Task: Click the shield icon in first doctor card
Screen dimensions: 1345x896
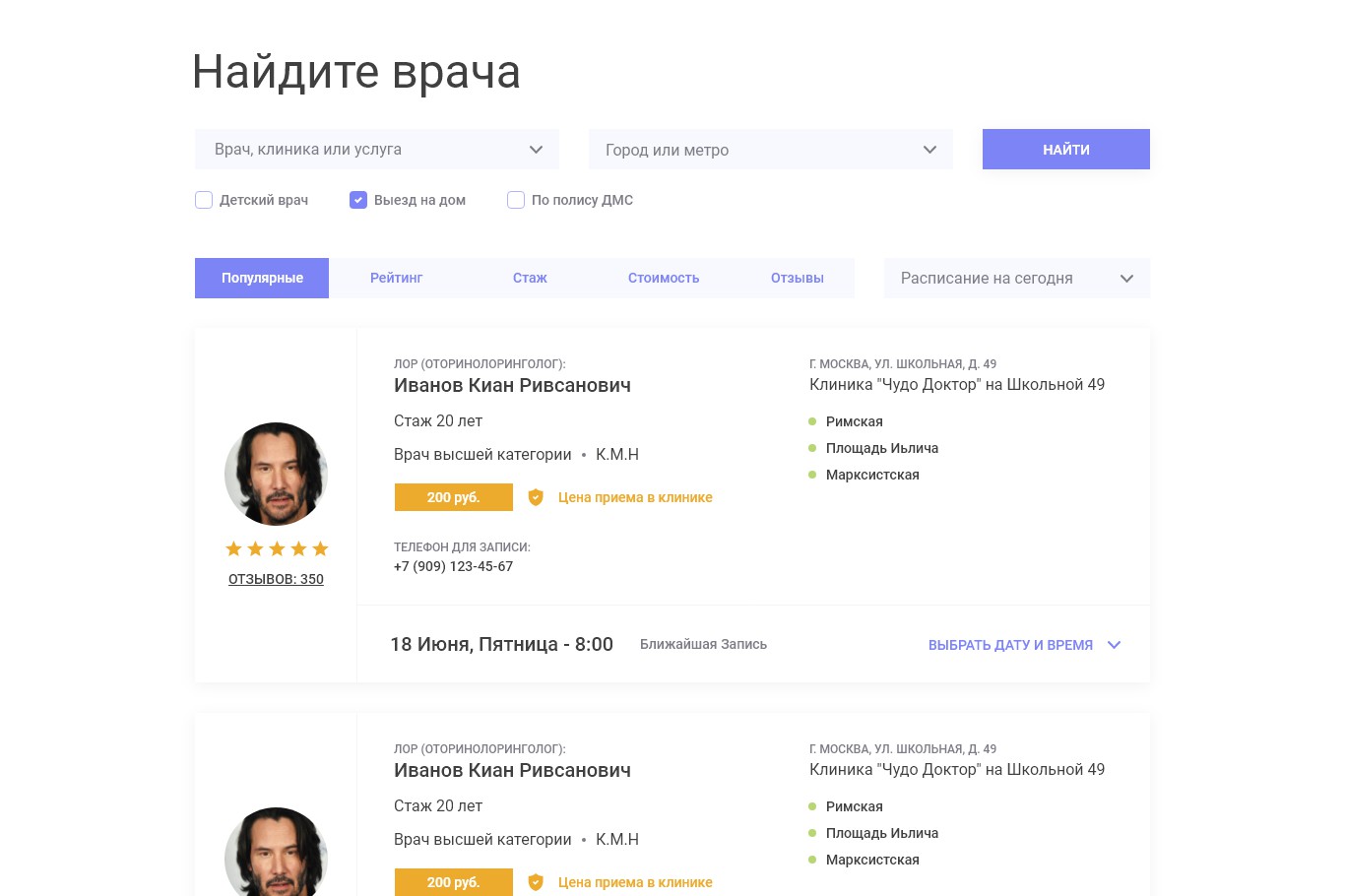Action: 536,497
